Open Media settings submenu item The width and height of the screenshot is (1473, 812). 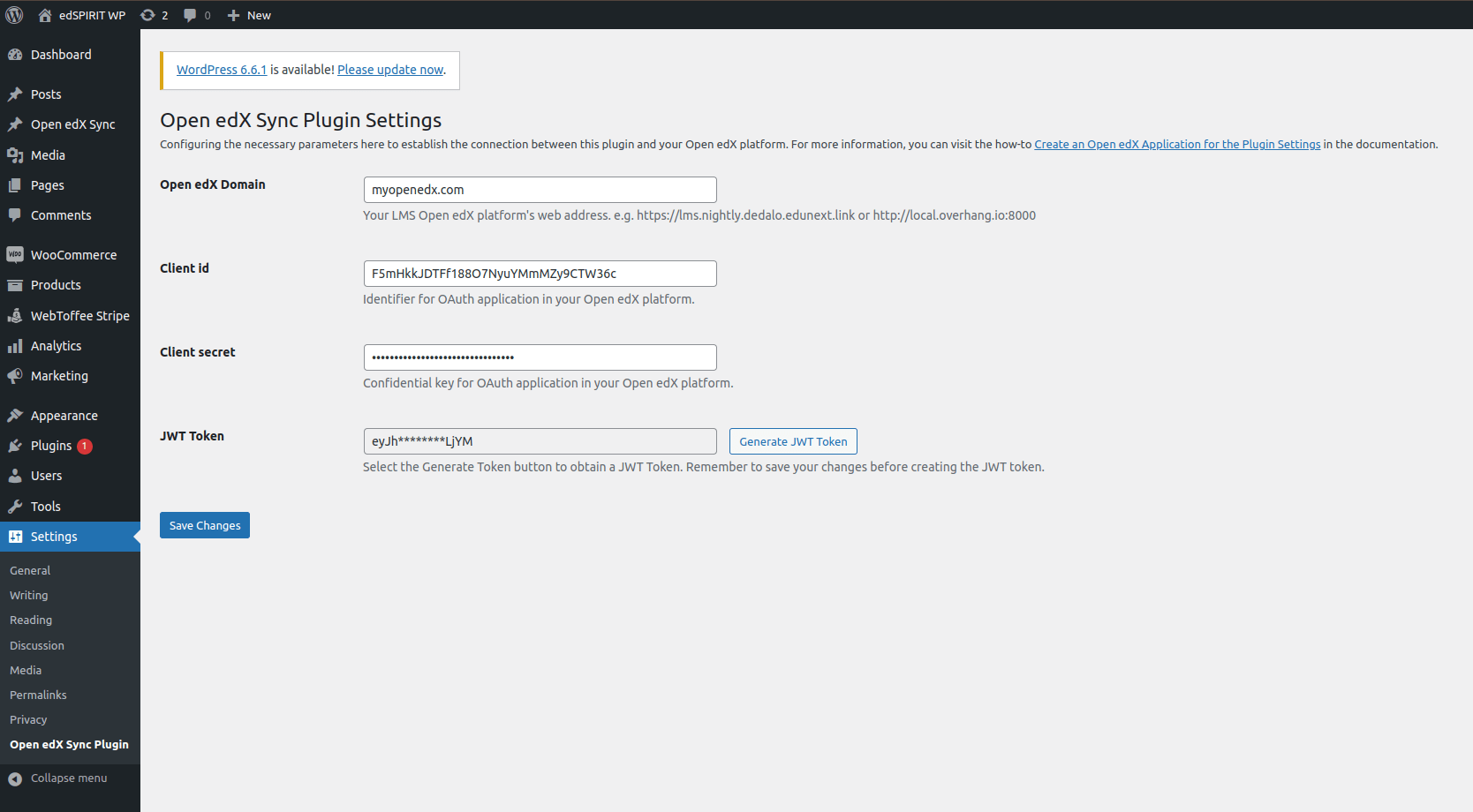(x=26, y=671)
